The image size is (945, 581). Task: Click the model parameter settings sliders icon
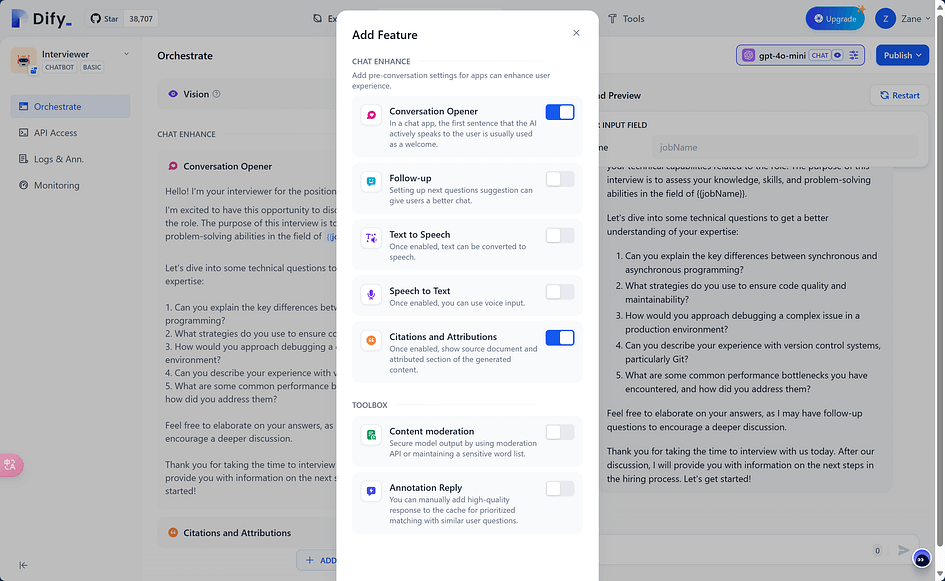coord(853,55)
